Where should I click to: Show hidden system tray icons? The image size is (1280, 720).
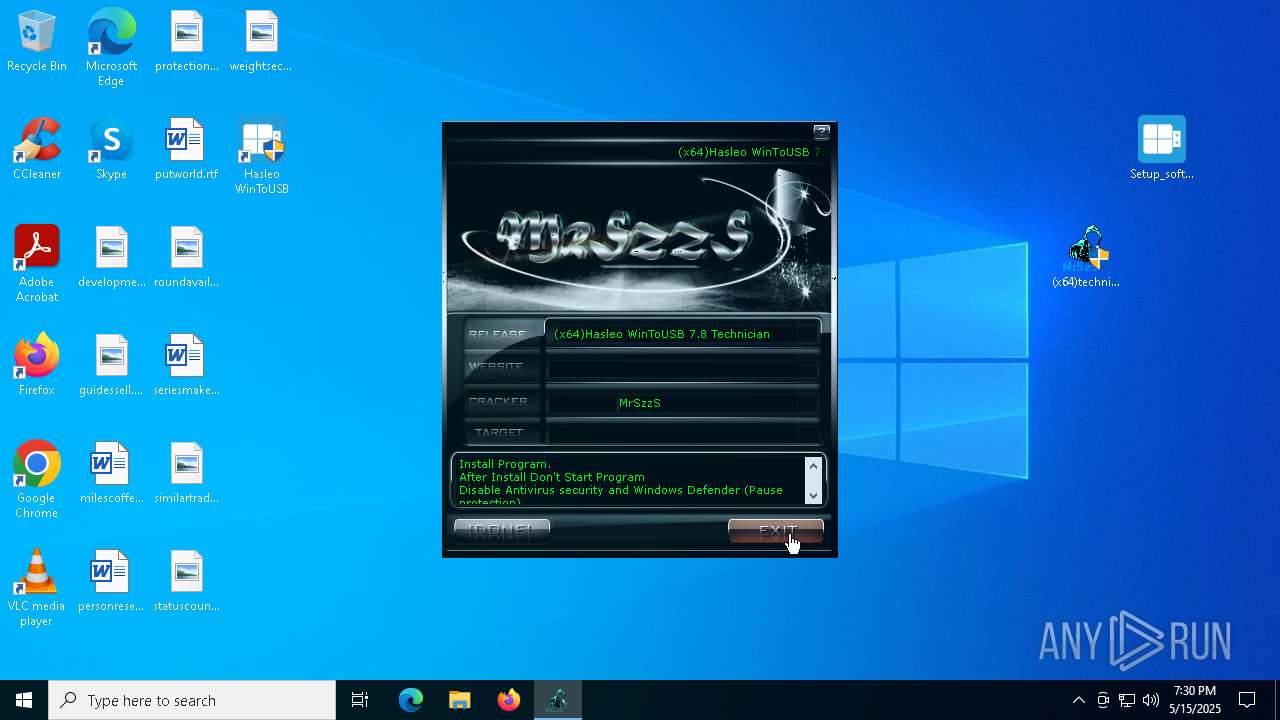coord(1078,700)
